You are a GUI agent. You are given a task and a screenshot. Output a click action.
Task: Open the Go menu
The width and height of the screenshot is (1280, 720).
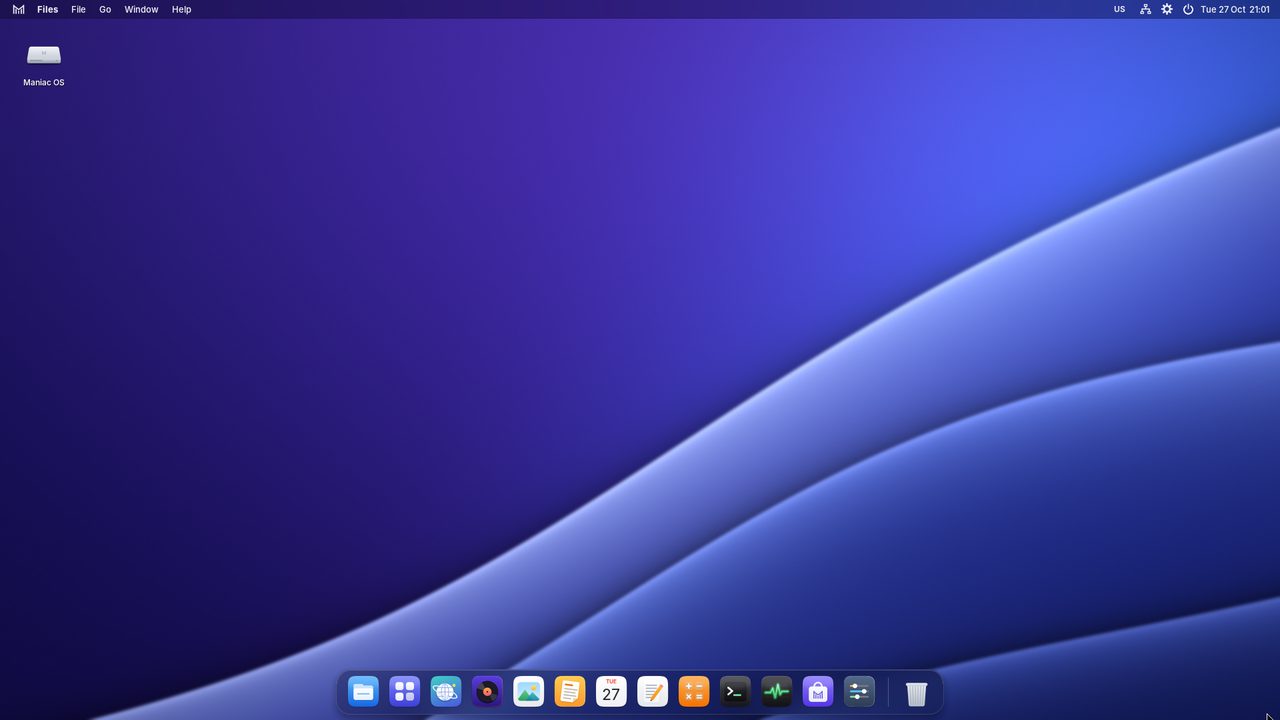(x=105, y=9)
